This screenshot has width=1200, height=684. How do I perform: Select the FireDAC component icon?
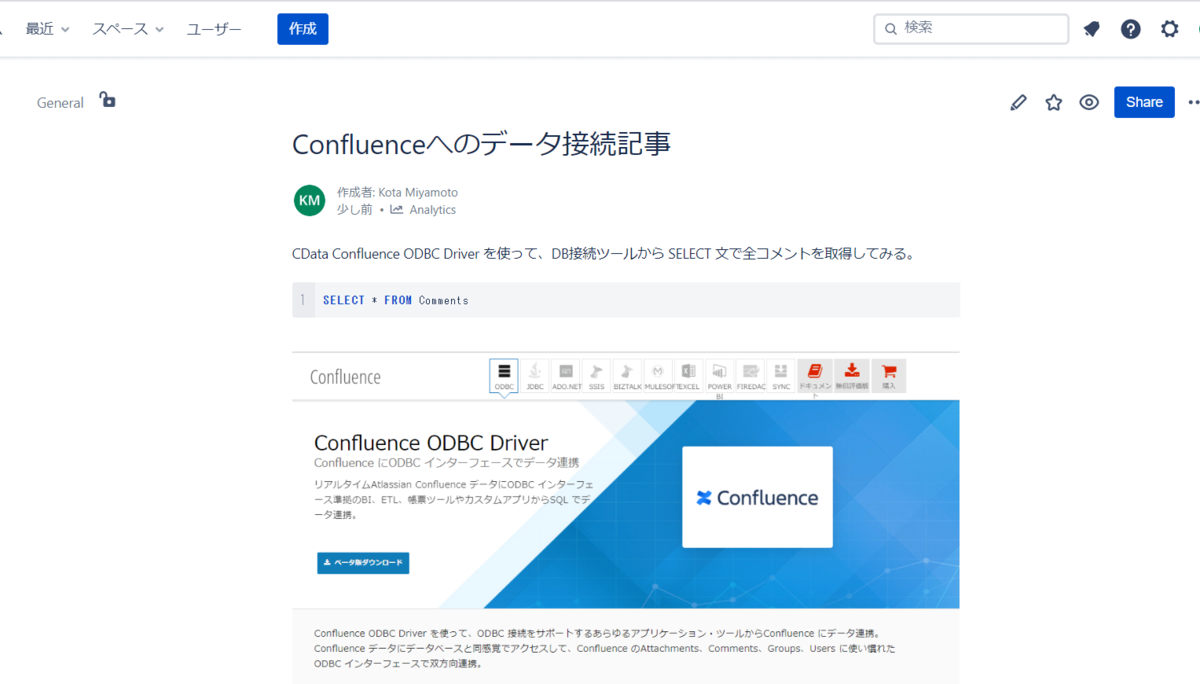(x=751, y=376)
